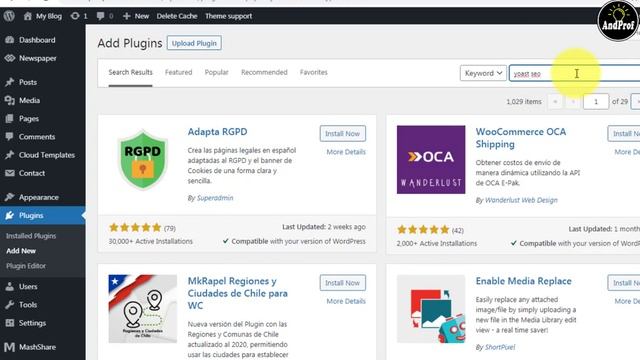Screen dimensions: 640x360
Task: Click the comments bubble icon in admin bar
Action: [x=100, y=16]
